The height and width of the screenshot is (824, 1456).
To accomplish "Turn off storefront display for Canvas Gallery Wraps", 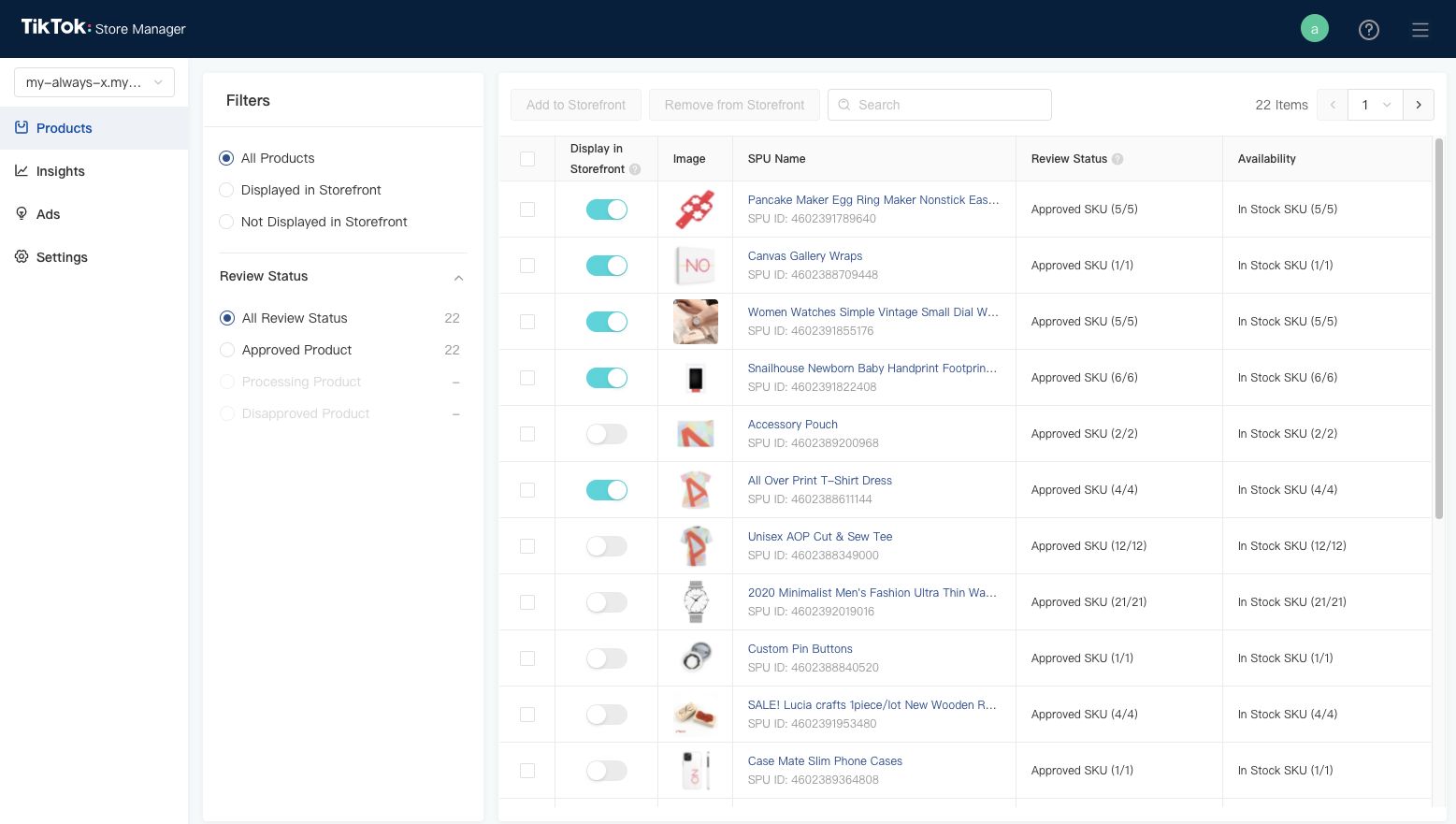I will [607, 266].
